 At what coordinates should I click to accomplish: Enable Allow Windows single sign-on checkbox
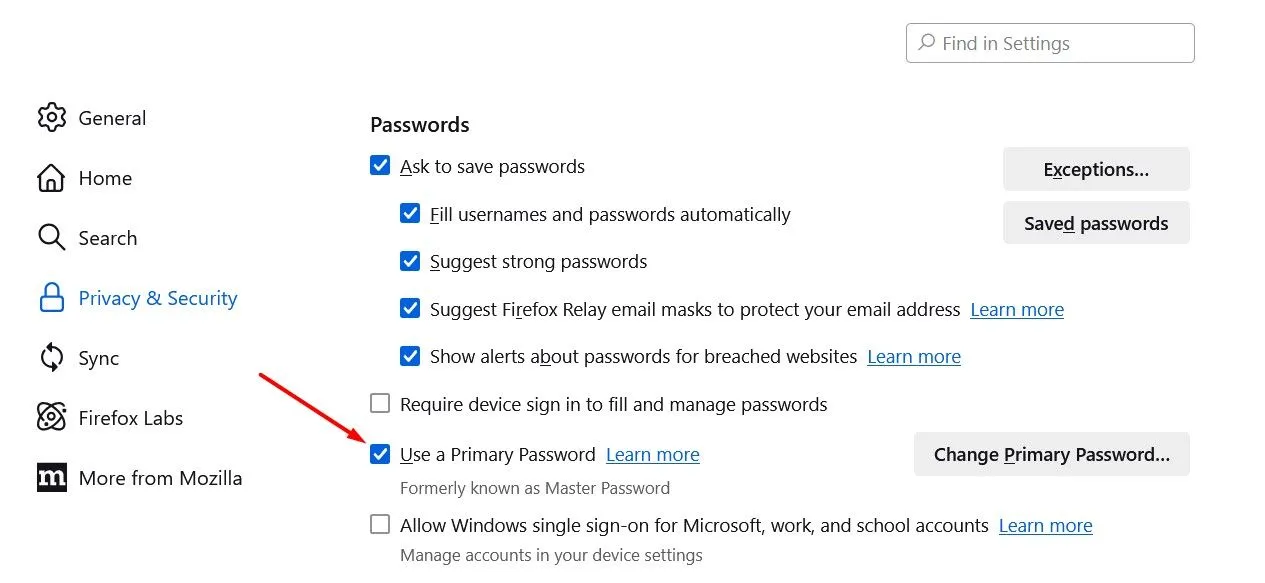(380, 525)
